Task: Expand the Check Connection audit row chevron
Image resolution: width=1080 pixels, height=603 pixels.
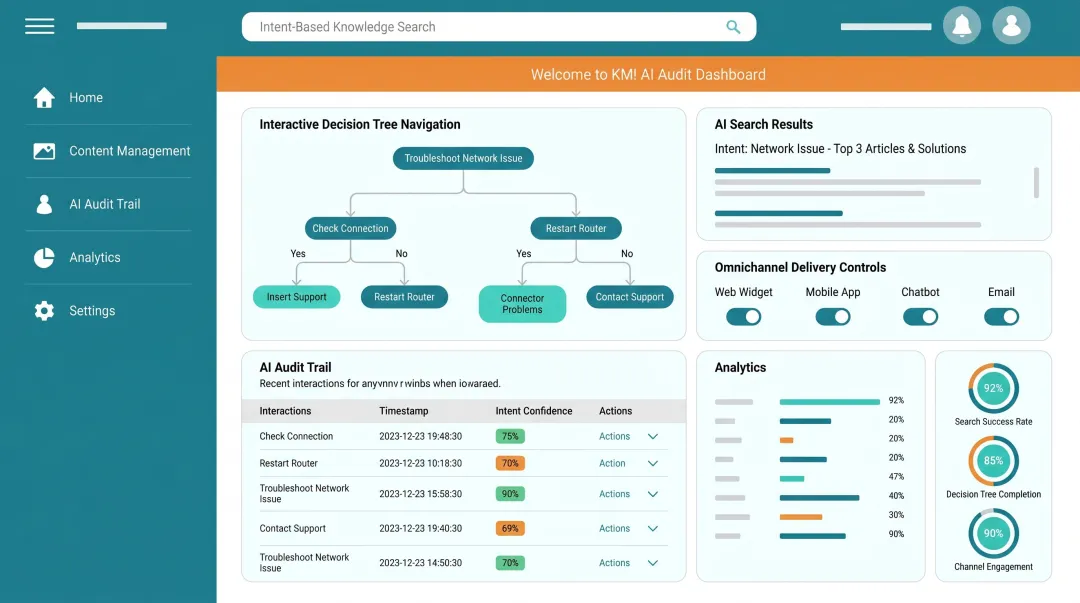Action: (653, 436)
